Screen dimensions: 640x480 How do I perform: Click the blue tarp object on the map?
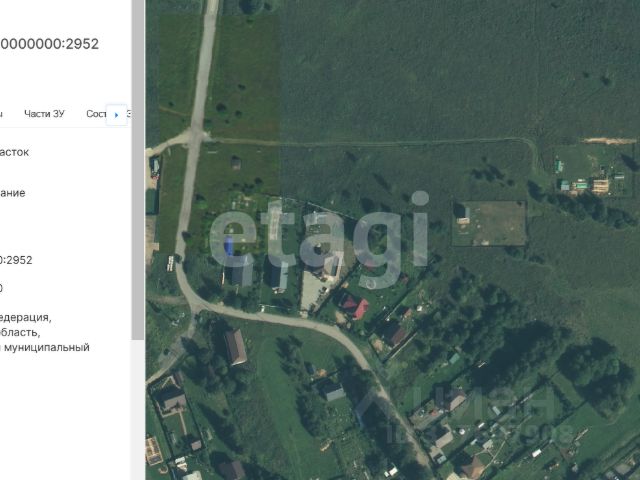229,246
